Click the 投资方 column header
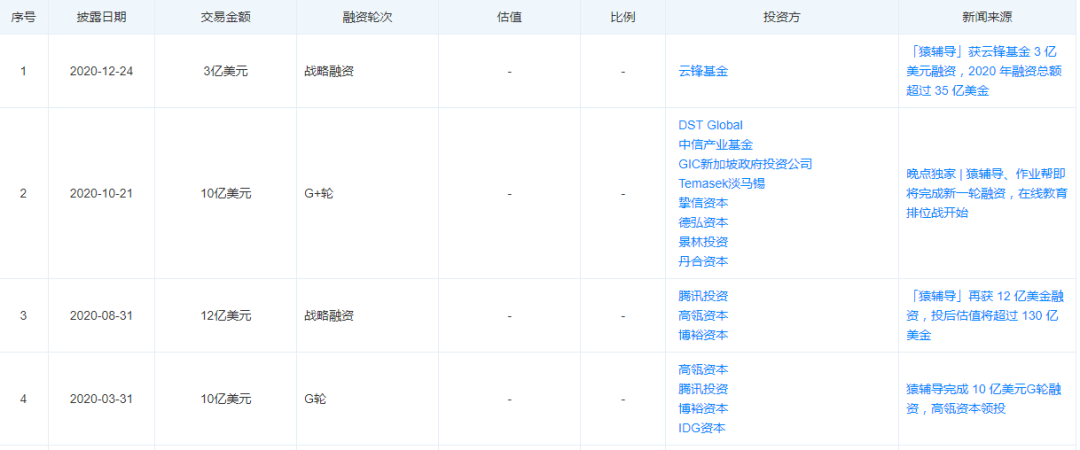 click(x=782, y=17)
